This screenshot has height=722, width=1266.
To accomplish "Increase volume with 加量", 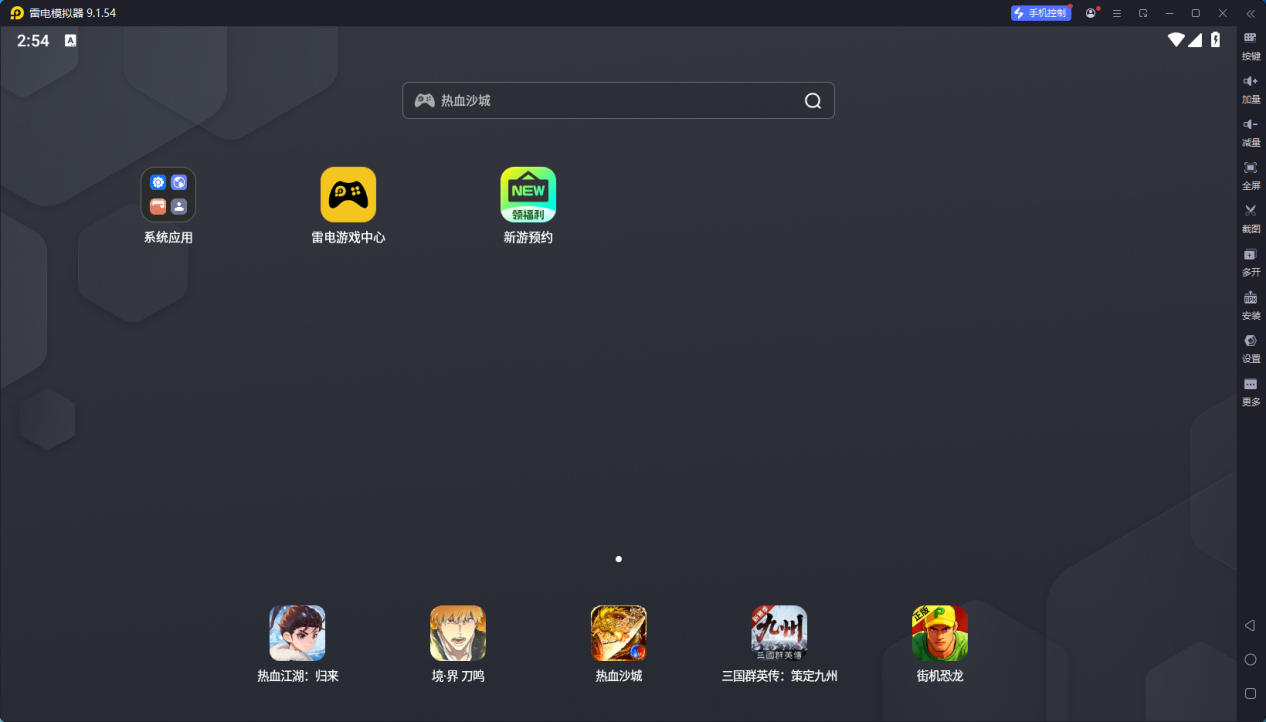I will pyautogui.click(x=1250, y=88).
